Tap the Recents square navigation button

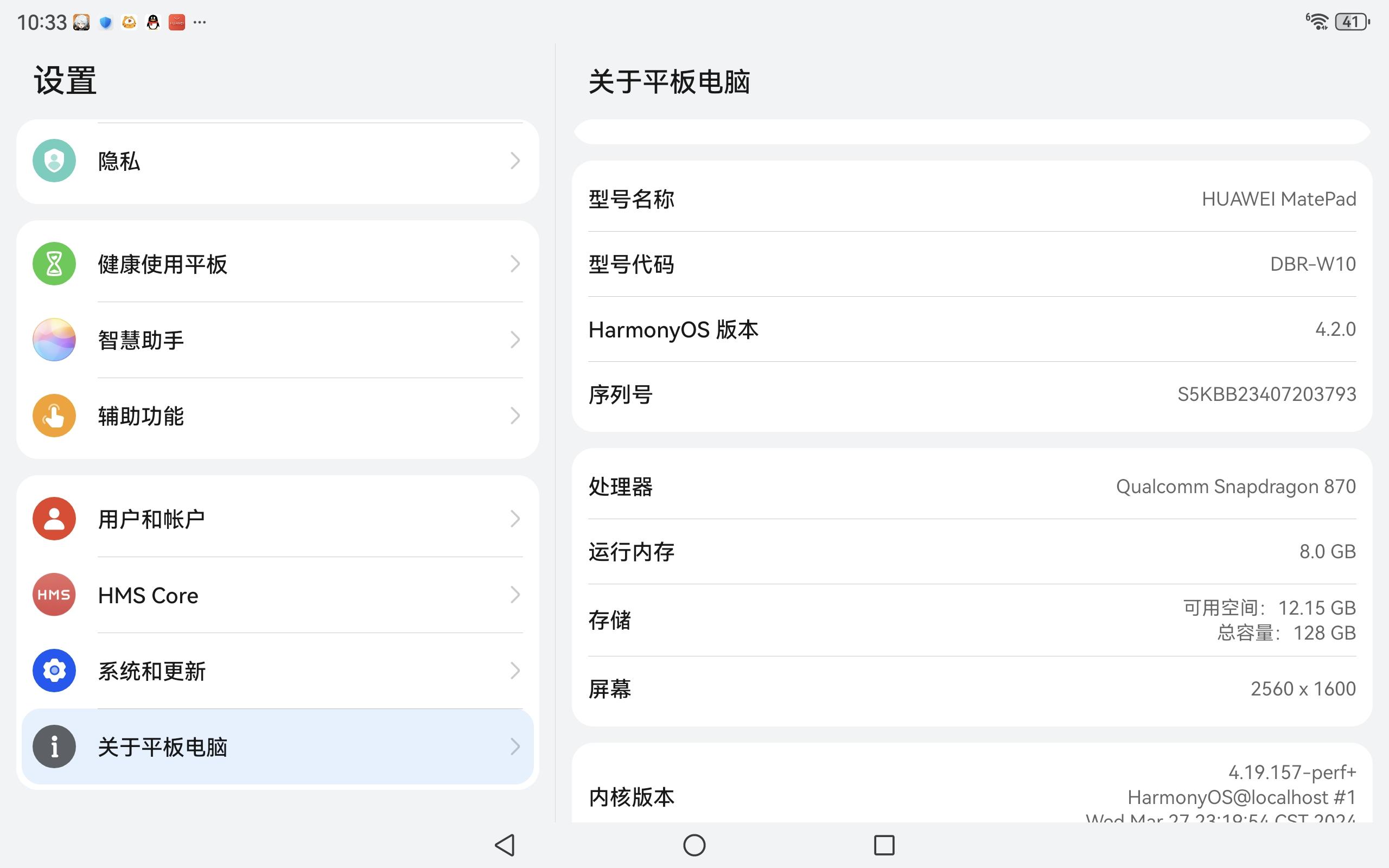coord(884,845)
